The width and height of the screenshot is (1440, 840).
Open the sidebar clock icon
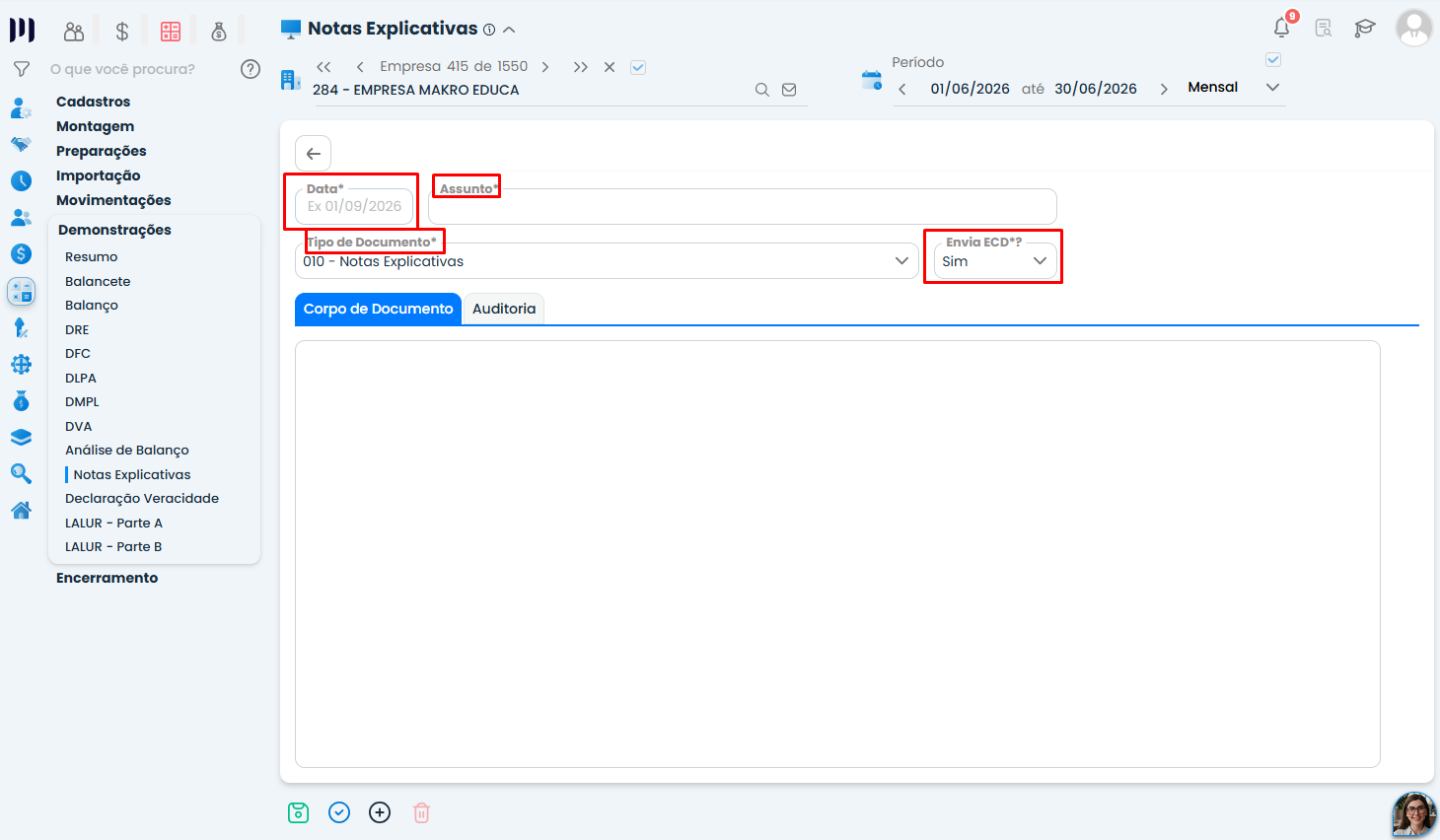[21, 180]
